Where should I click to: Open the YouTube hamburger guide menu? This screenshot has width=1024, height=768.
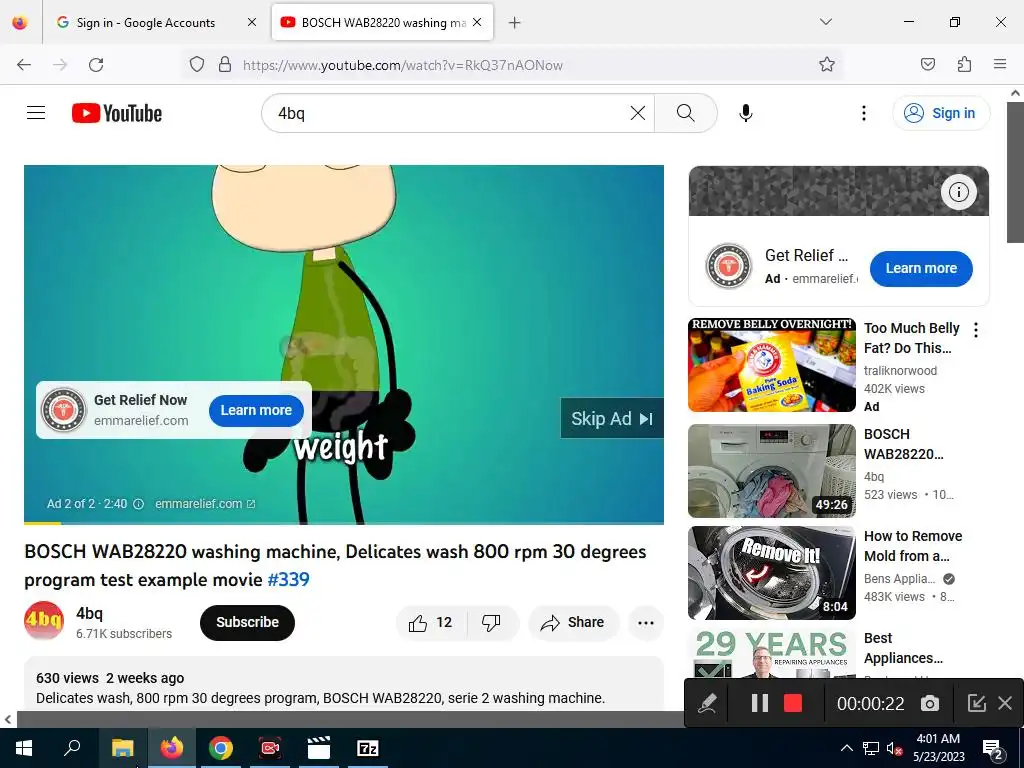(x=36, y=113)
